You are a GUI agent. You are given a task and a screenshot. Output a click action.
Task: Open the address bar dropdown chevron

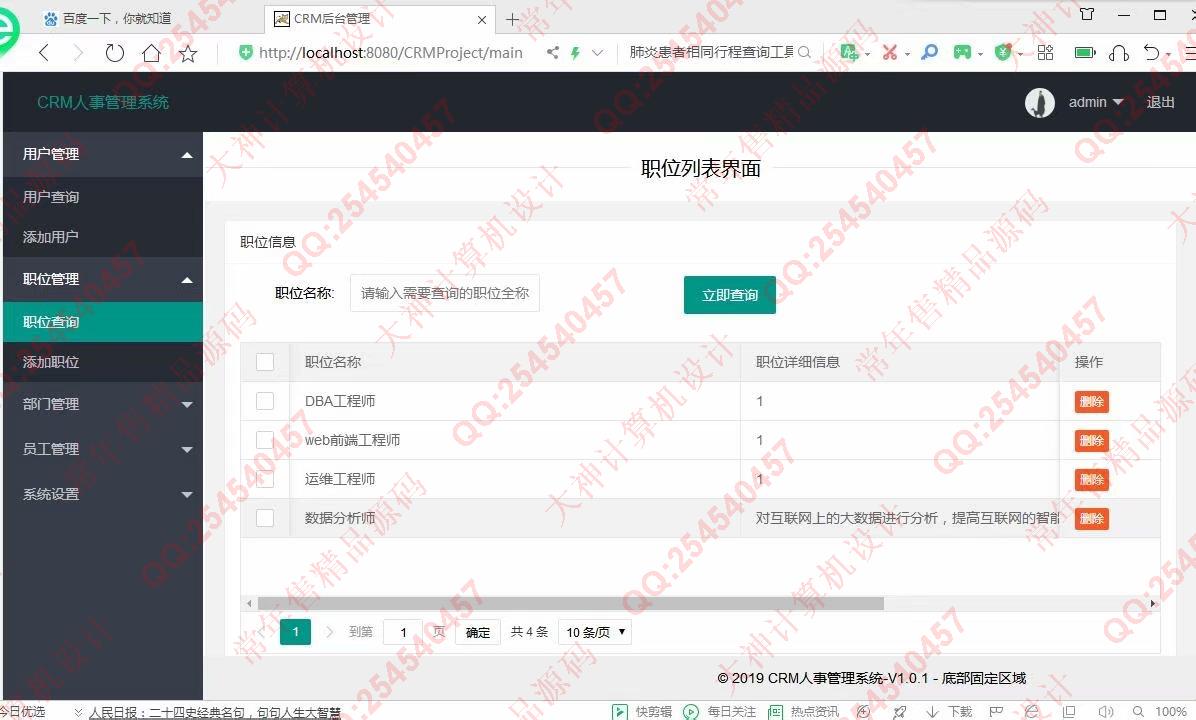click(597, 53)
